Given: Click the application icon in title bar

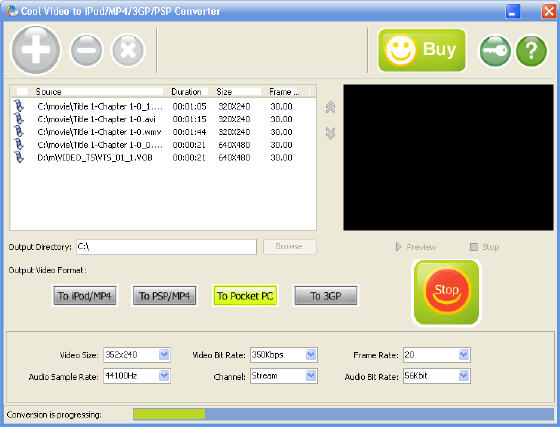Looking at the screenshot, I should [12, 11].
